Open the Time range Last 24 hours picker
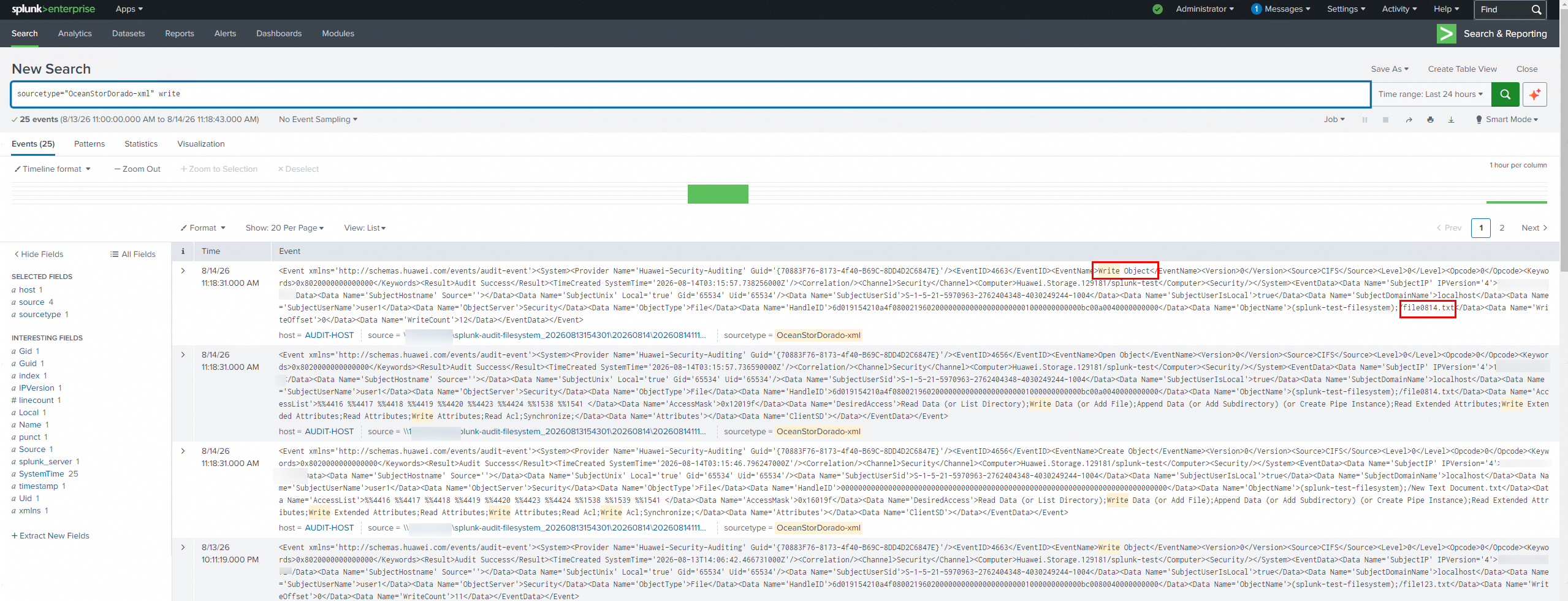Image resolution: width=1568 pixels, height=601 pixels. pos(1431,94)
